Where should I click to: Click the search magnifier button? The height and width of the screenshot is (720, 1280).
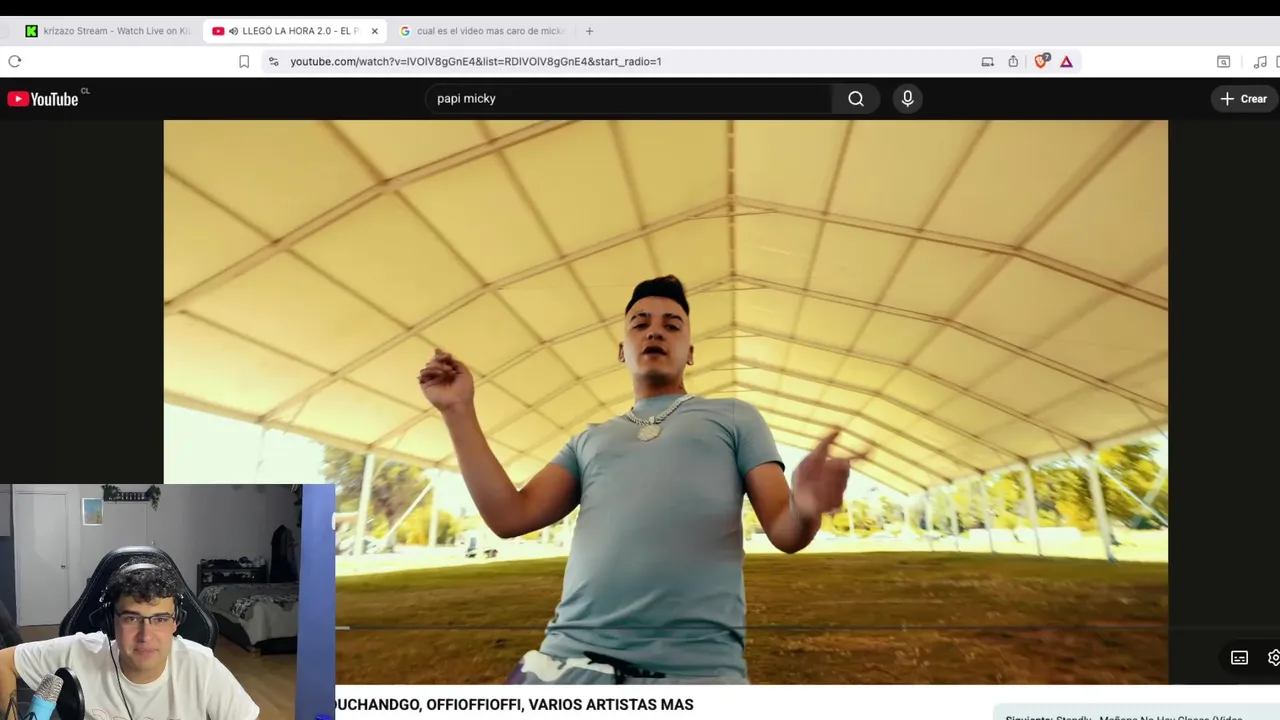856,98
